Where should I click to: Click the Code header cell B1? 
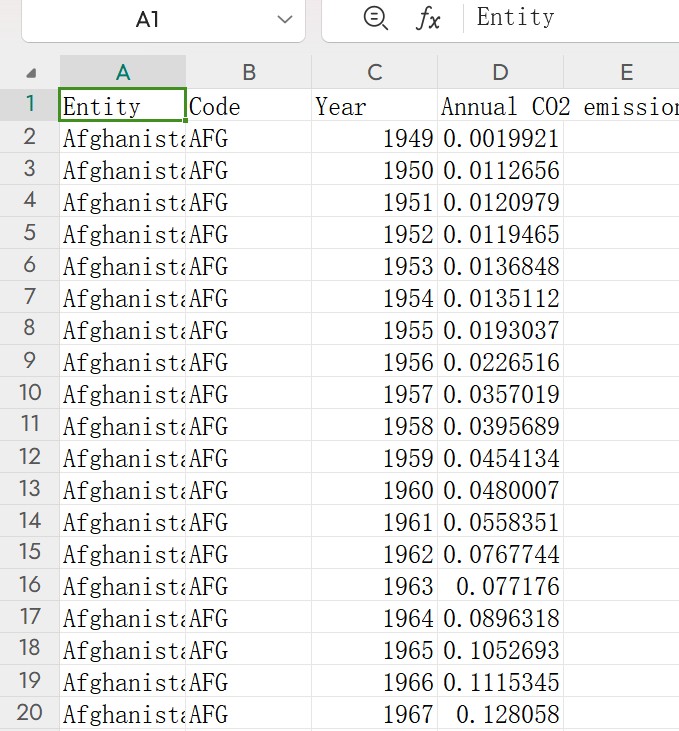(x=249, y=106)
